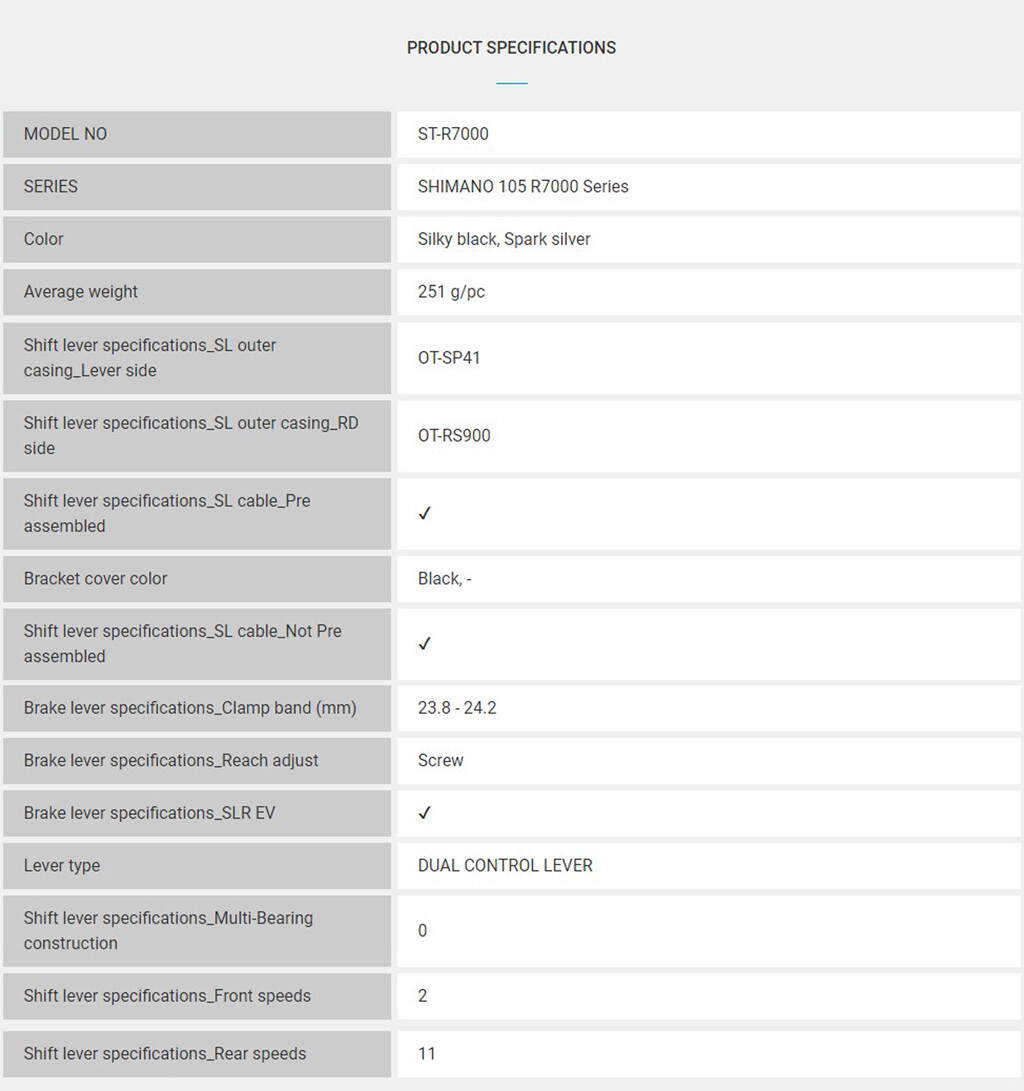1024x1091 pixels.
Task: Select the DUAL CONTROL LEVER value
Action: pyautogui.click(x=505, y=866)
